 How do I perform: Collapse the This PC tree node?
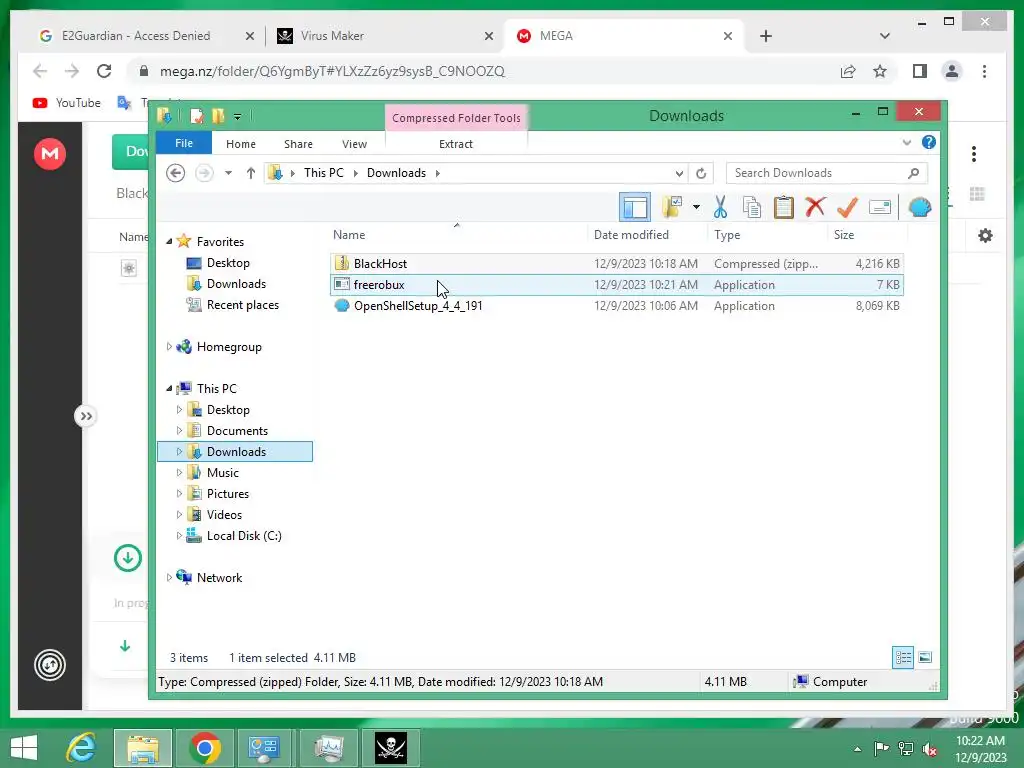click(169, 389)
